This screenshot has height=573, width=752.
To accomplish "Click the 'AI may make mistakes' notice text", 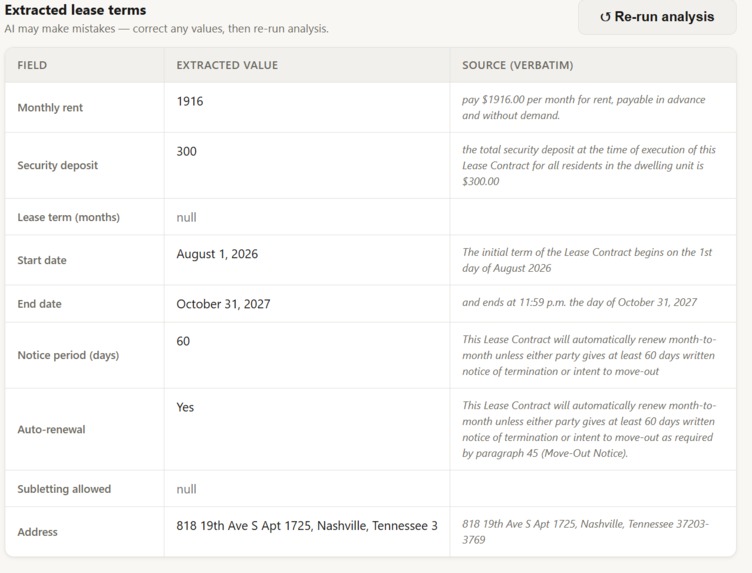I will pyautogui.click(x=166, y=29).
